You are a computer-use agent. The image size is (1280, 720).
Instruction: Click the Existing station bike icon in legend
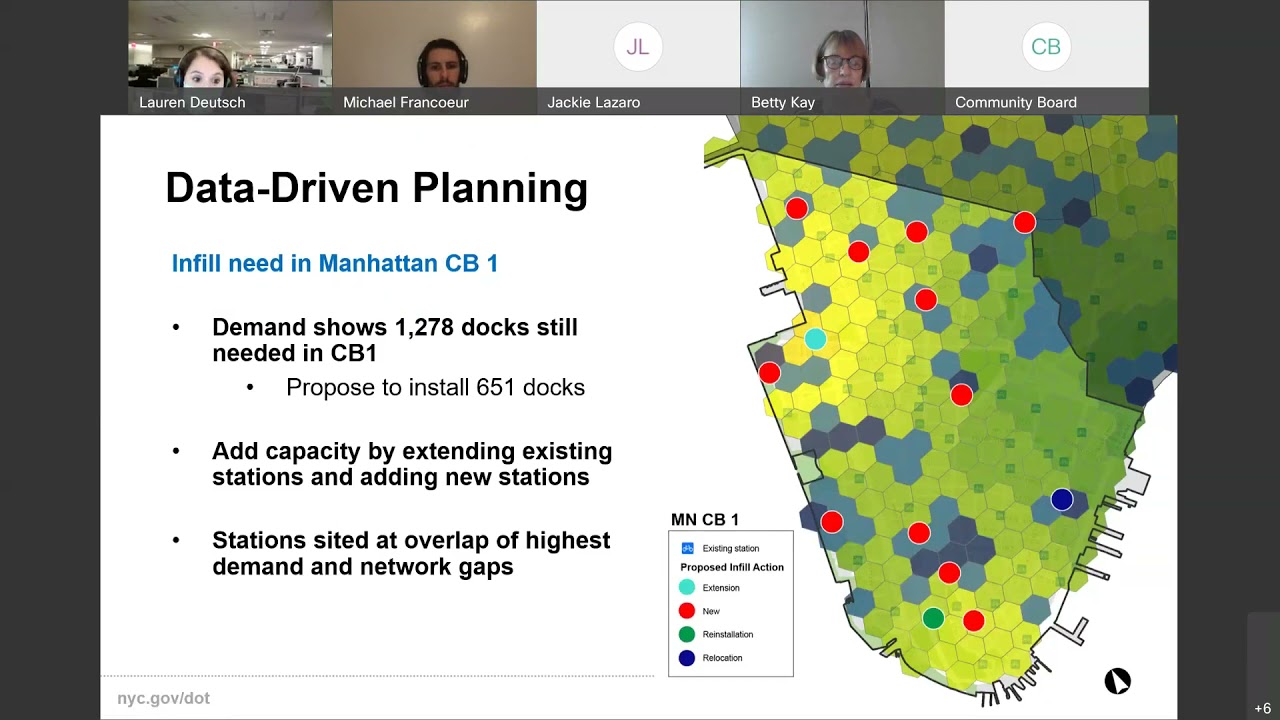pos(687,548)
